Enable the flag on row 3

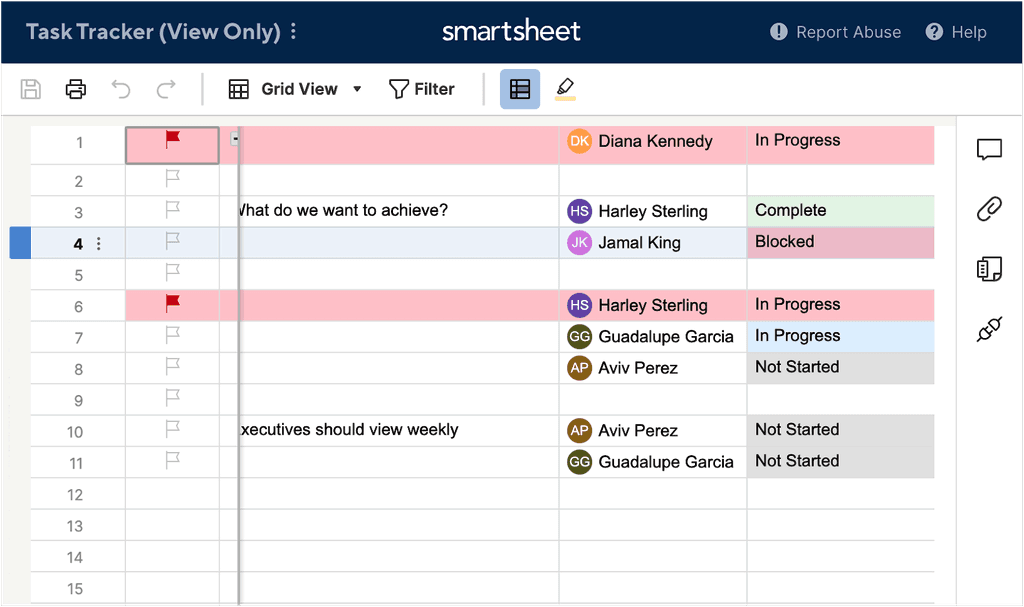click(x=170, y=211)
